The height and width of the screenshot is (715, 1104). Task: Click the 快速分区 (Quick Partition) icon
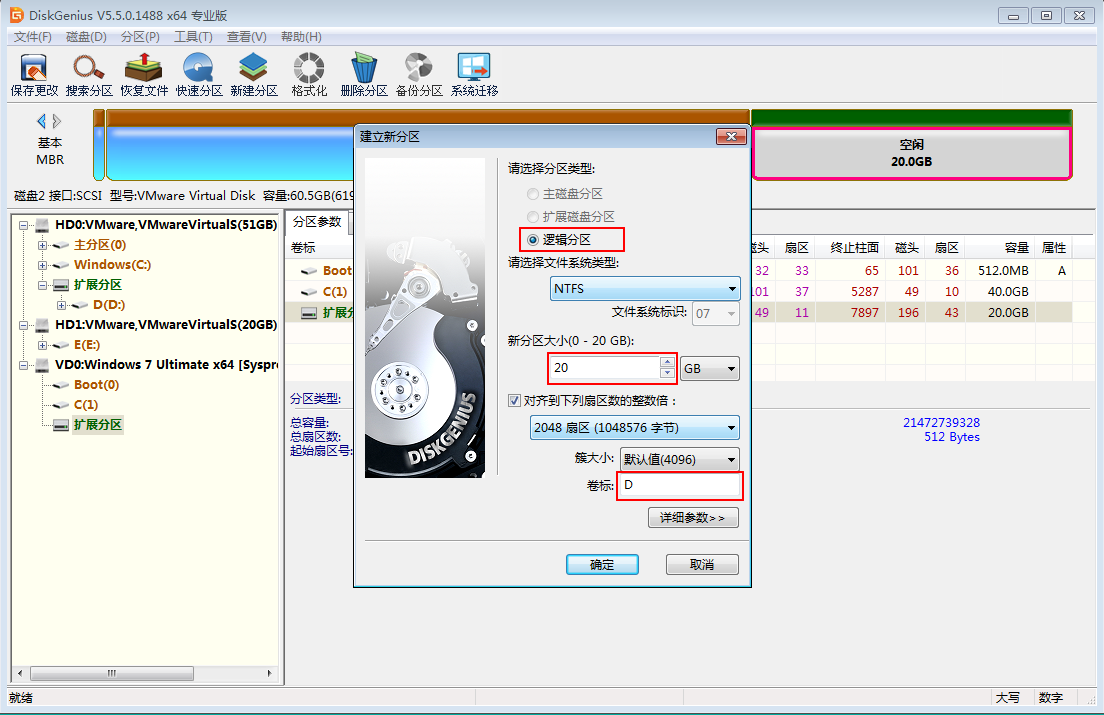pyautogui.click(x=199, y=75)
